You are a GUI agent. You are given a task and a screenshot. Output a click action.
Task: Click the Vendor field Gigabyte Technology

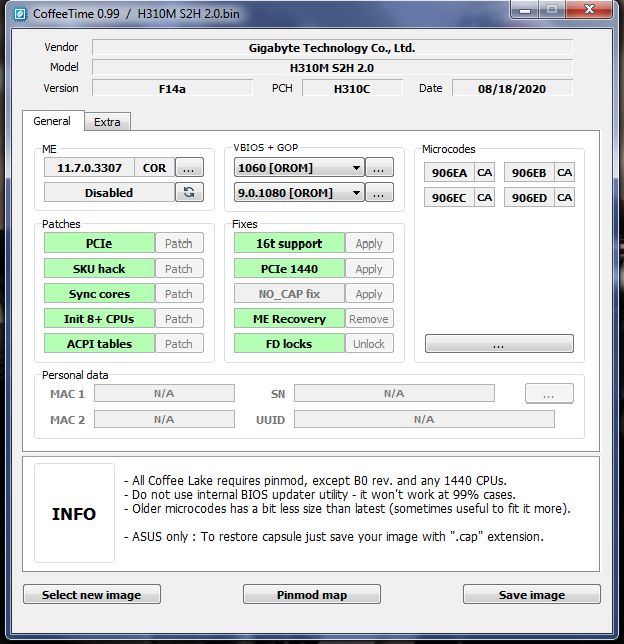click(332, 48)
